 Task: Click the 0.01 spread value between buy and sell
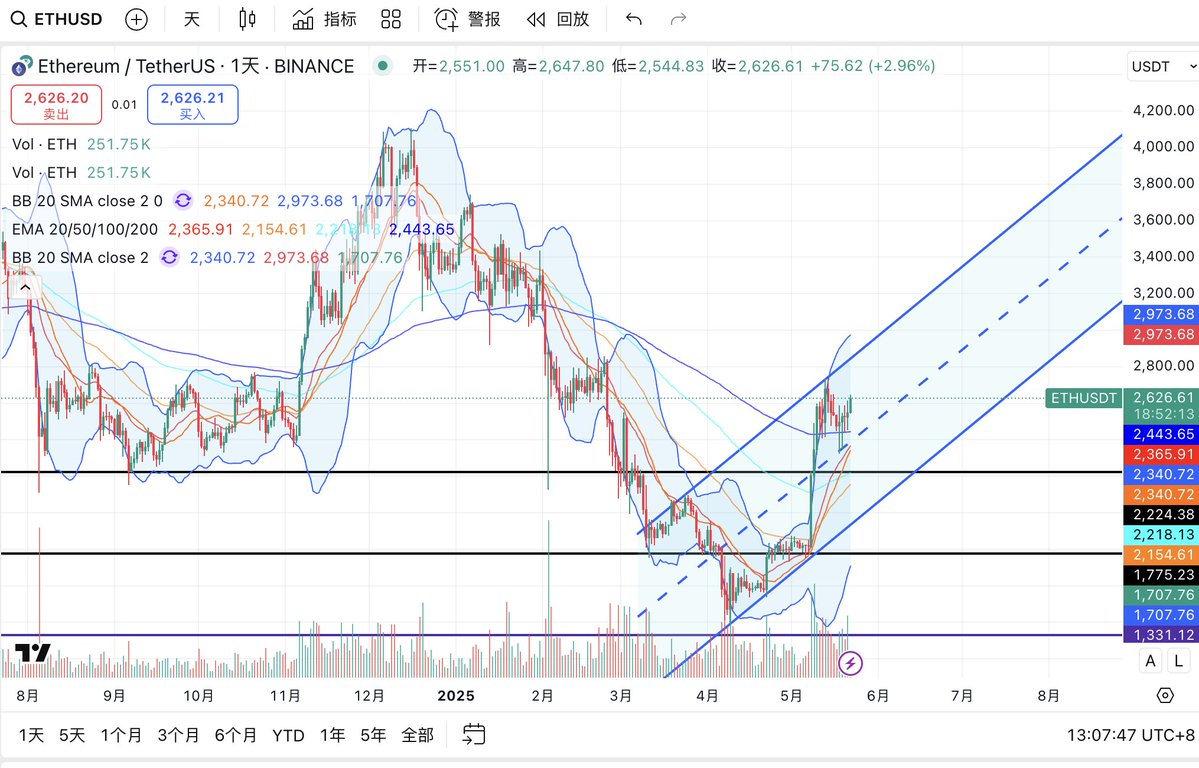124,105
